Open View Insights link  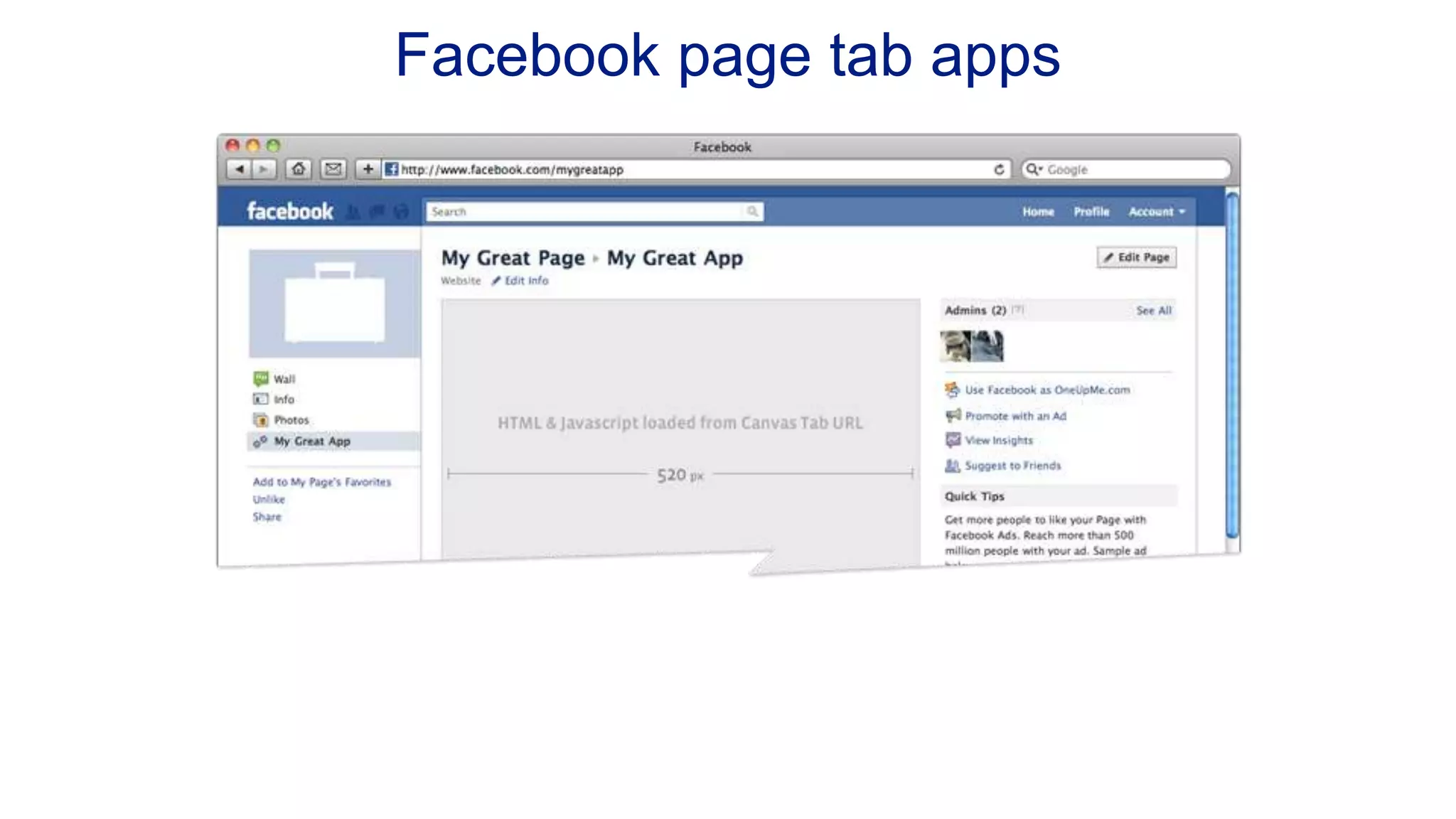[x=999, y=441]
